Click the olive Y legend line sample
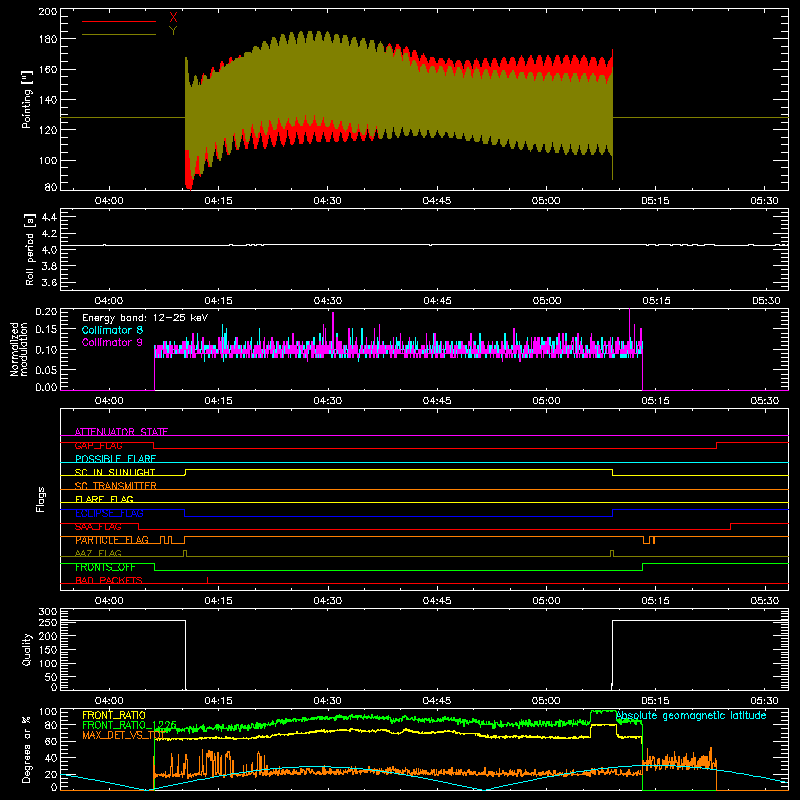This screenshot has width=800, height=800. pyautogui.click(x=119, y=35)
